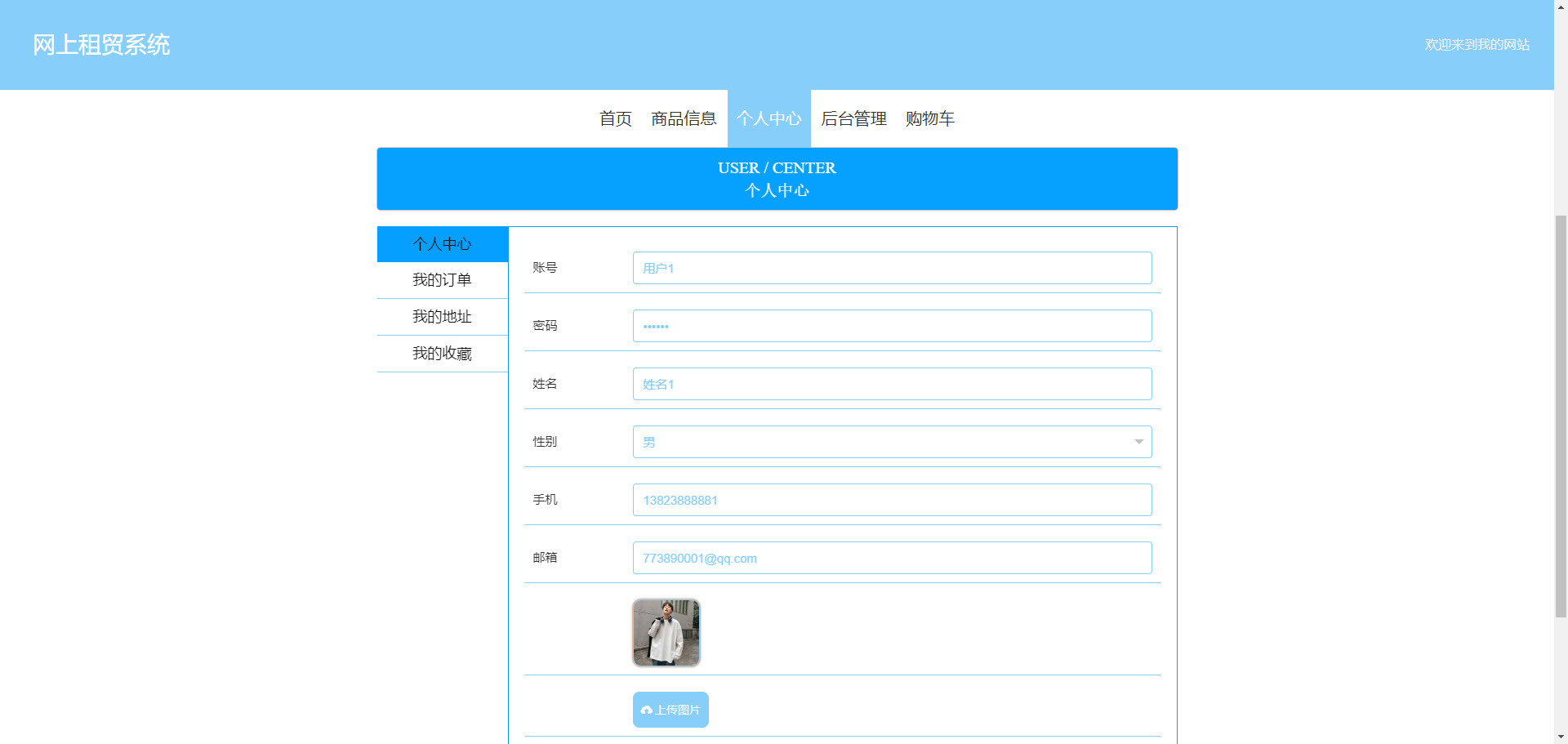This screenshot has width=1568, height=744.
Task: Open the 商品信息 navigation item
Action: [684, 118]
